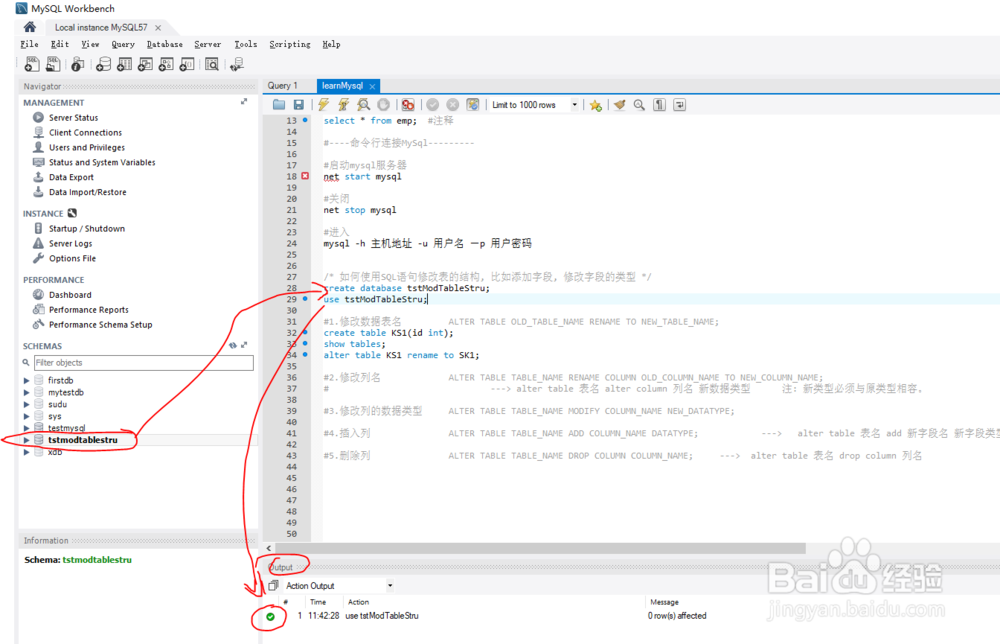Create a new stored procedure icon
This screenshot has height=644, width=1000.
coord(166,64)
